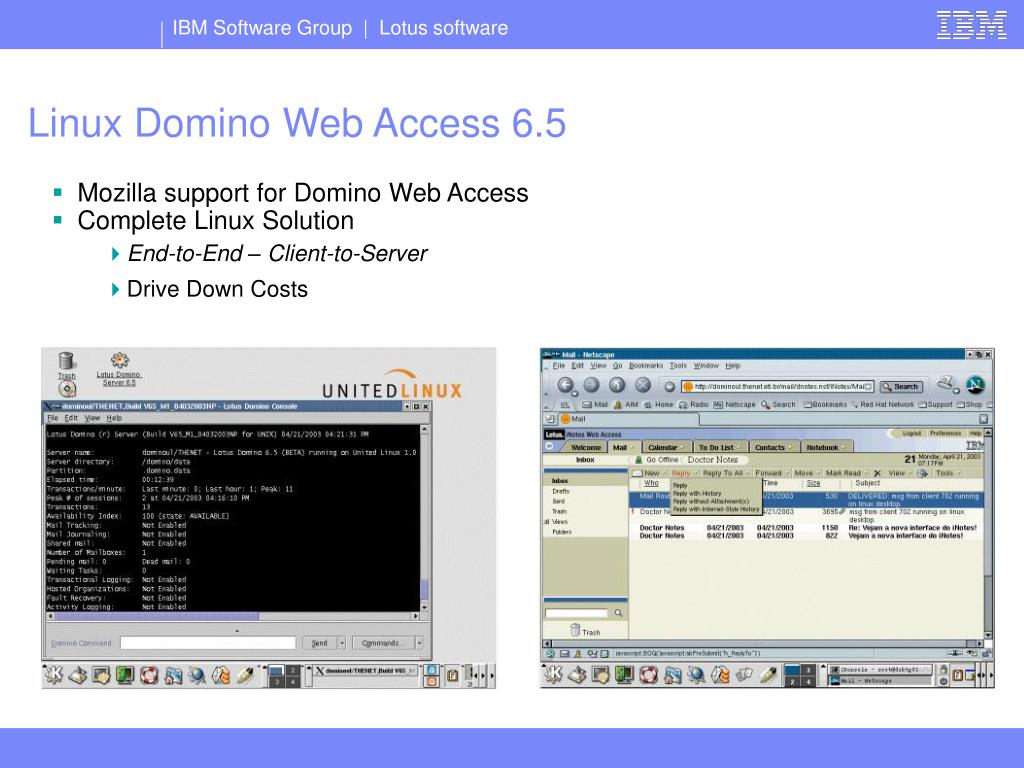Open the terminal monitor icon in left panel
Screen dimensions: 1024x768
pyautogui.click(x=125, y=675)
